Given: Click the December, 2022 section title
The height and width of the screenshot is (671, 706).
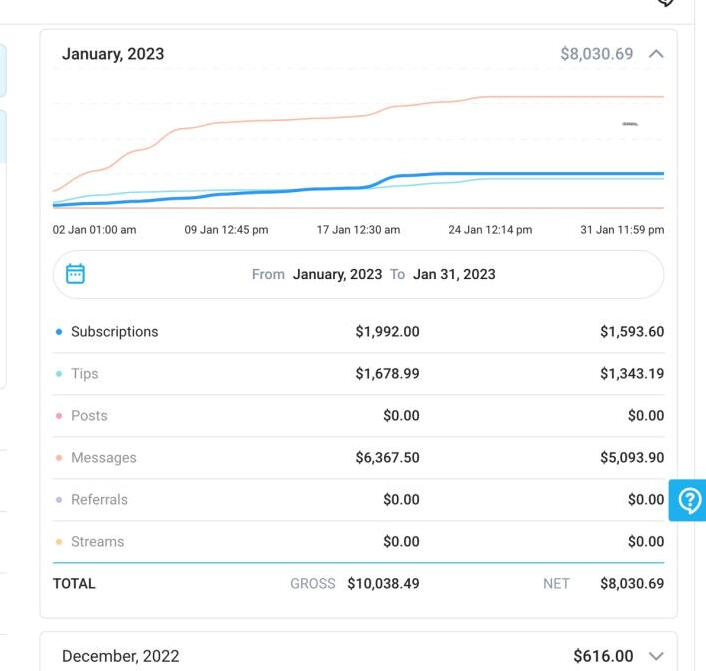Looking at the screenshot, I should click(x=120, y=656).
